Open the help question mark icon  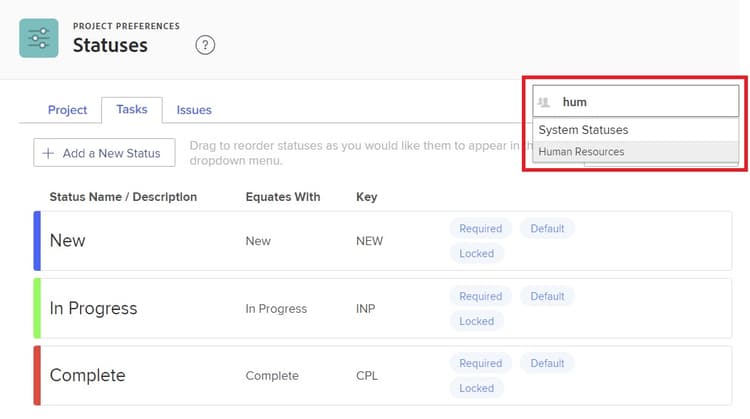click(x=205, y=44)
